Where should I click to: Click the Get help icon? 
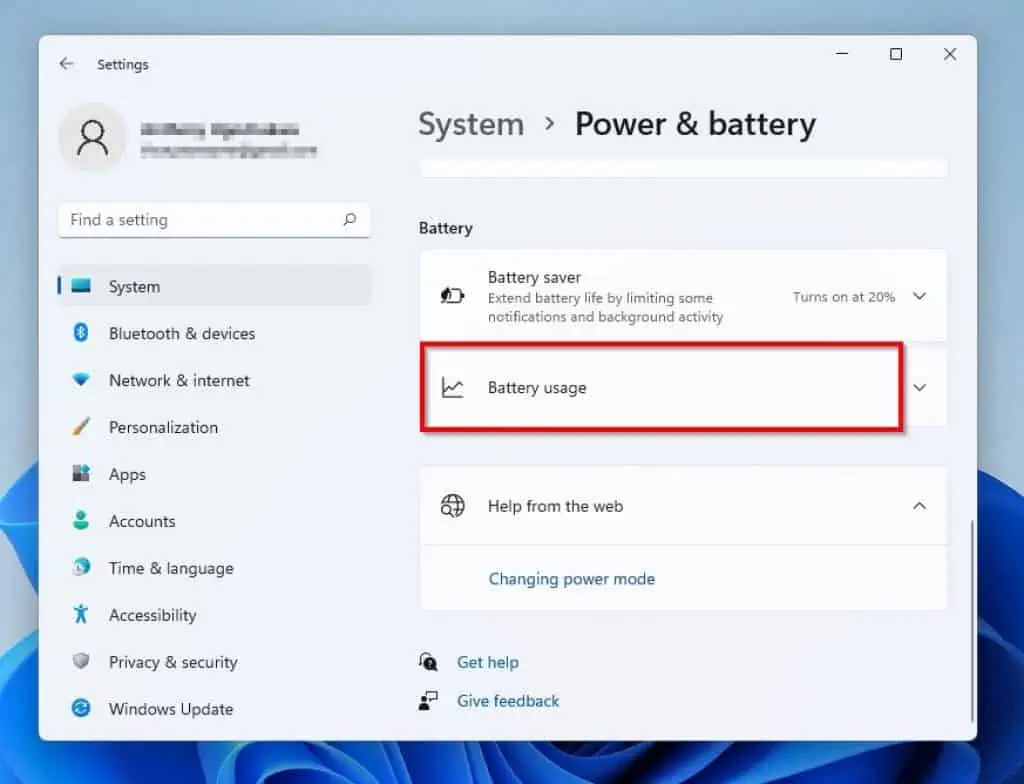click(x=427, y=662)
